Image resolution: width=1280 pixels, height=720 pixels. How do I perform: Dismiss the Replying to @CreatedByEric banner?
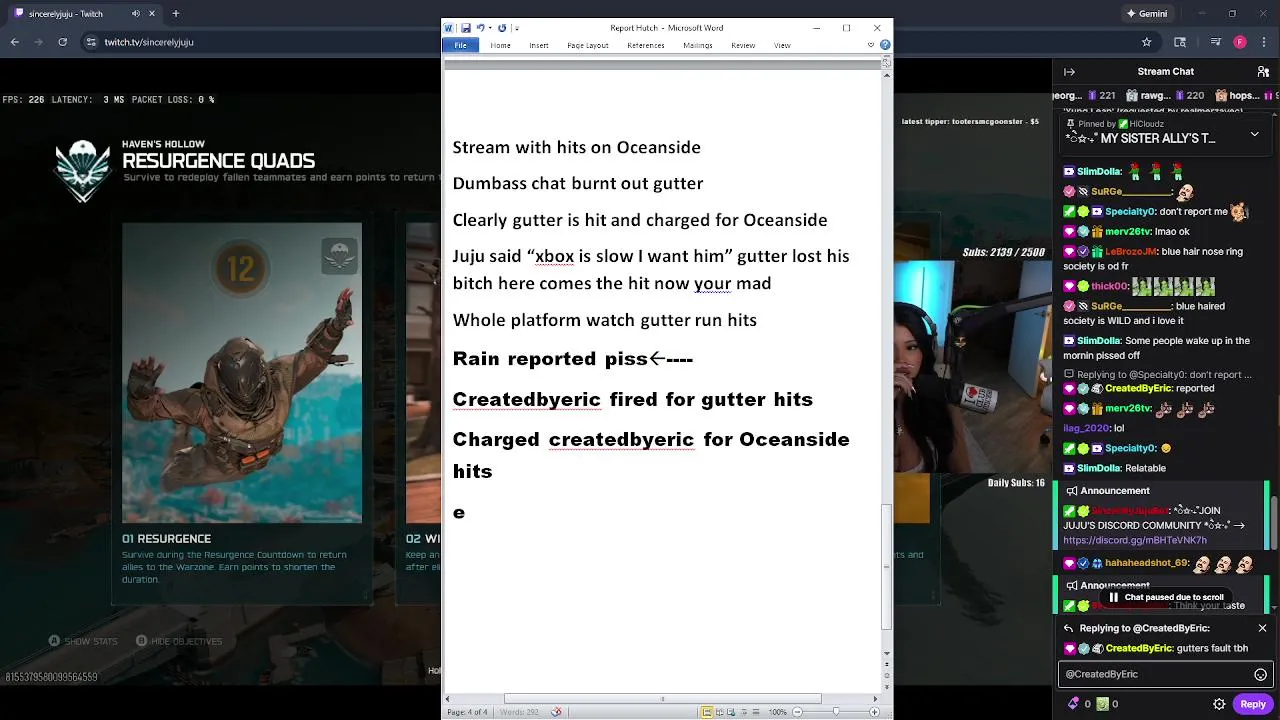pos(1262,628)
